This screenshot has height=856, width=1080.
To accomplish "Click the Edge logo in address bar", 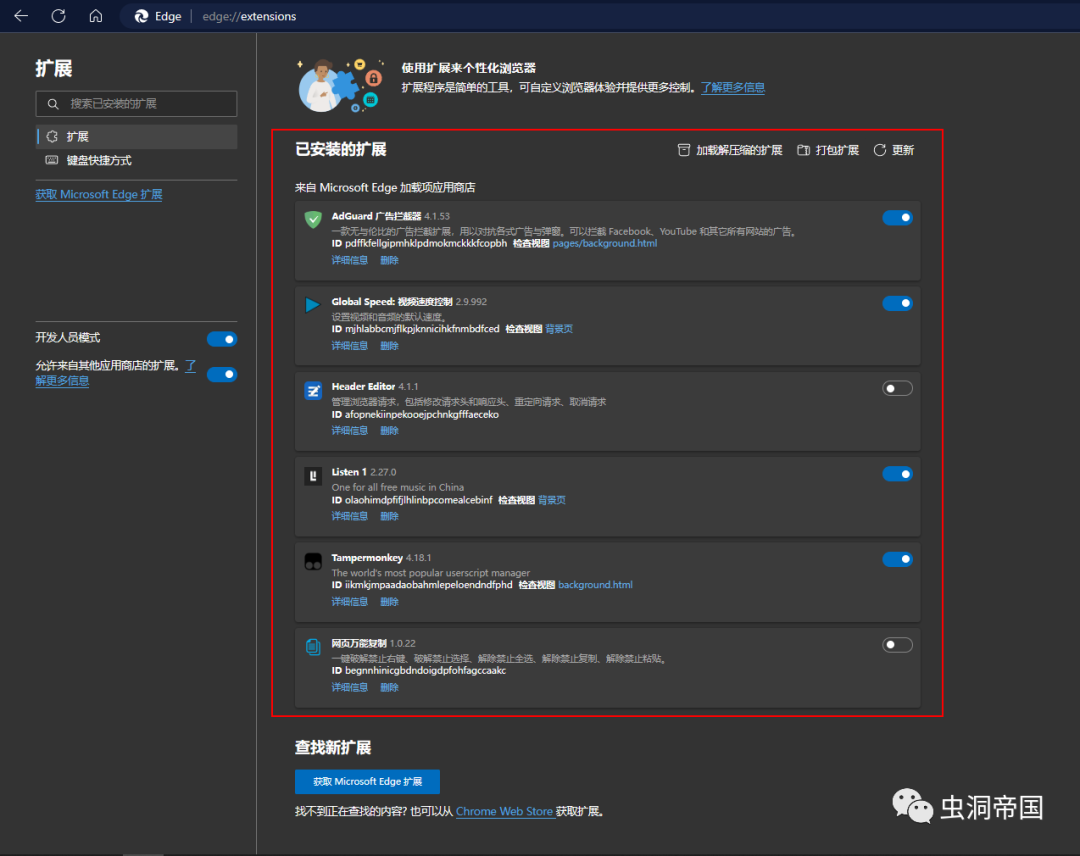I will 141,16.
